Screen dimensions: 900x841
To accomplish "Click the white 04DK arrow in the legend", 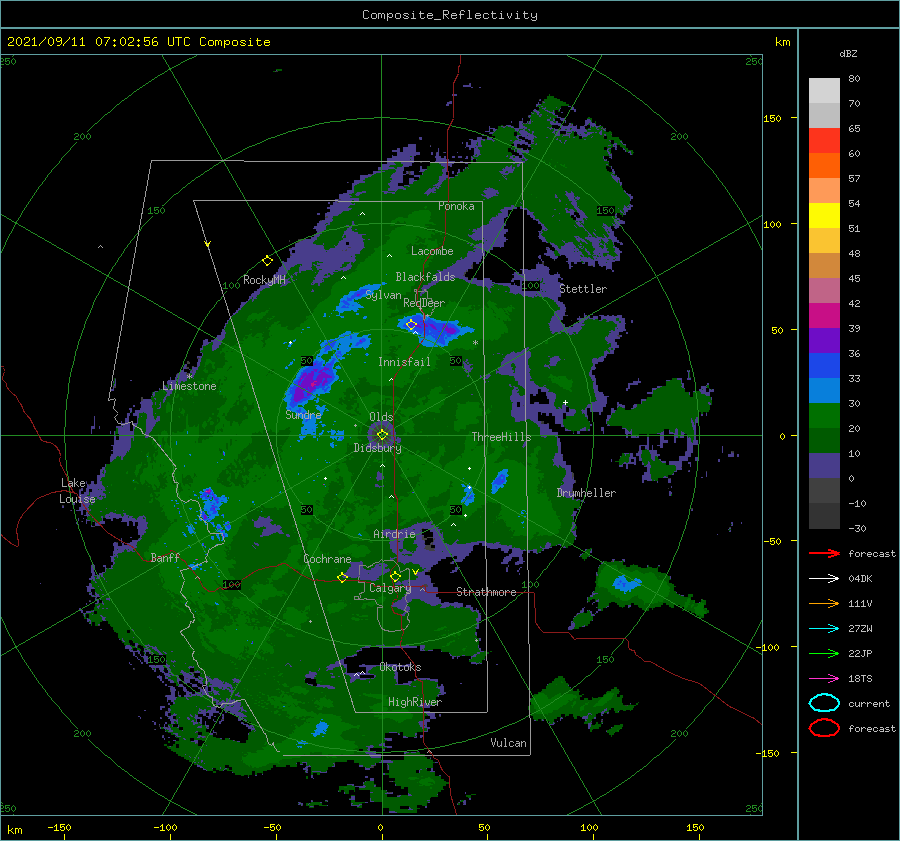I will [x=824, y=578].
